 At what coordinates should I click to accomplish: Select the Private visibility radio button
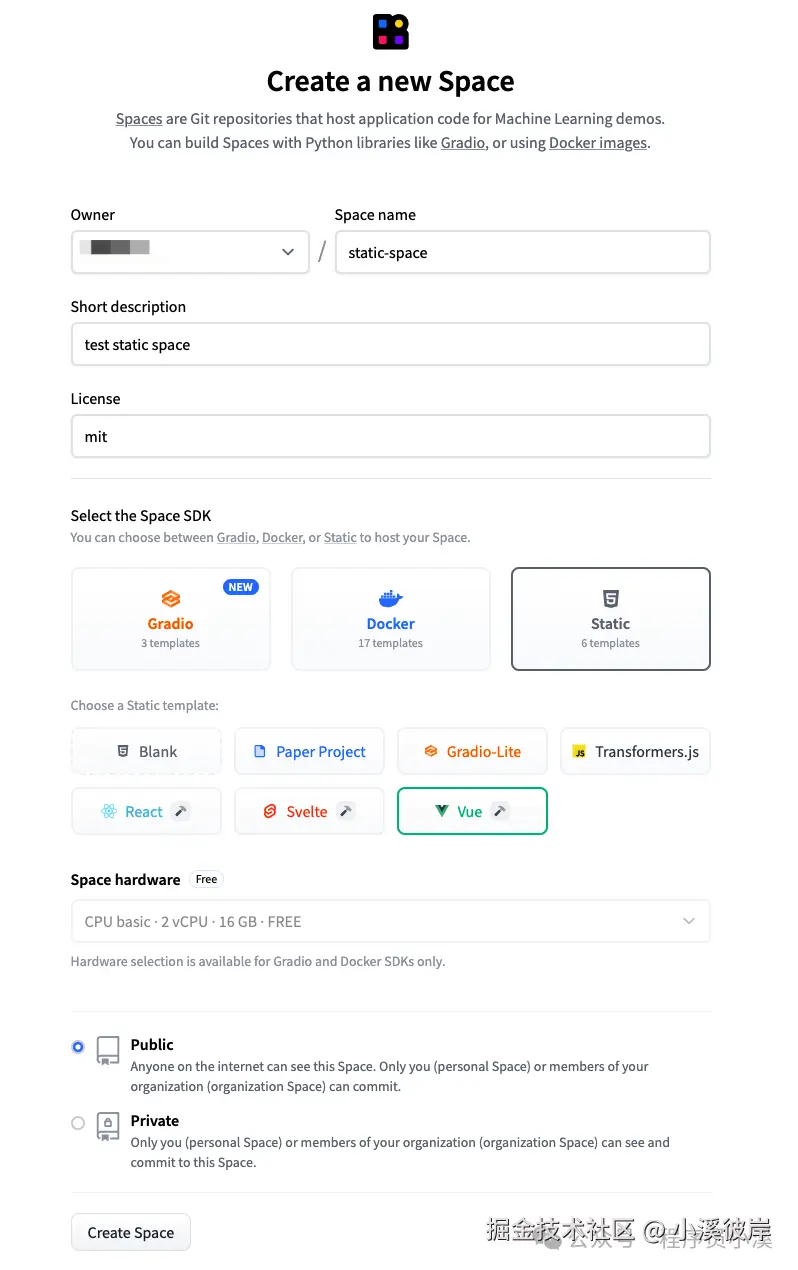point(78,1123)
